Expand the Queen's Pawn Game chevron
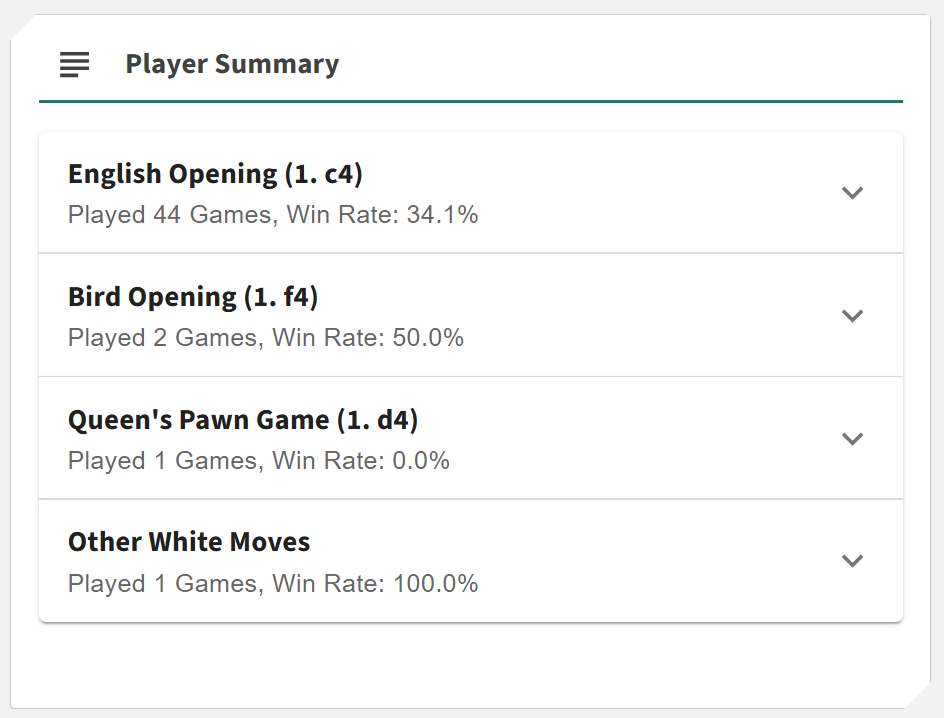The height and width of the screenshot is (718, 944). (x=852, y=438)
